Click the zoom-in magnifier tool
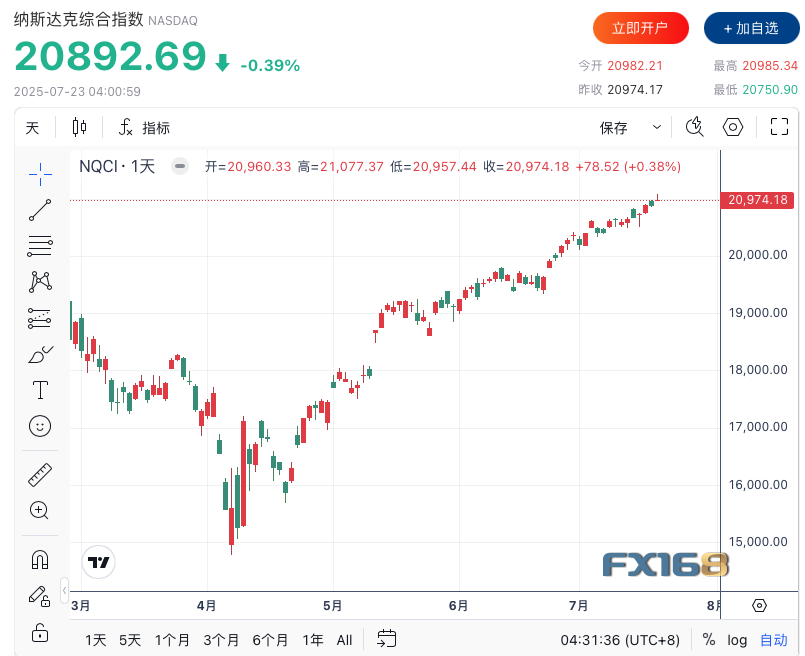This screenshot has width=805, height=656. [x=40, y=510]
